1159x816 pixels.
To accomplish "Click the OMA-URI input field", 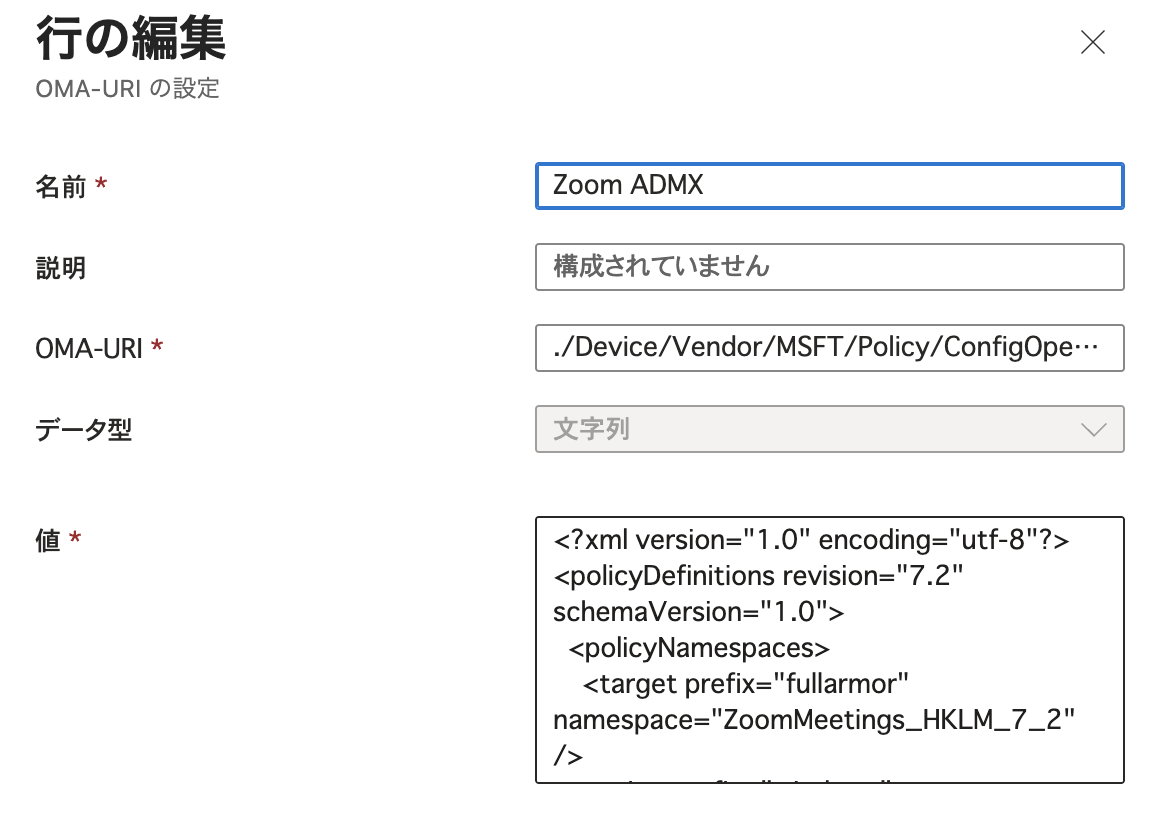I will pos(829,348).
